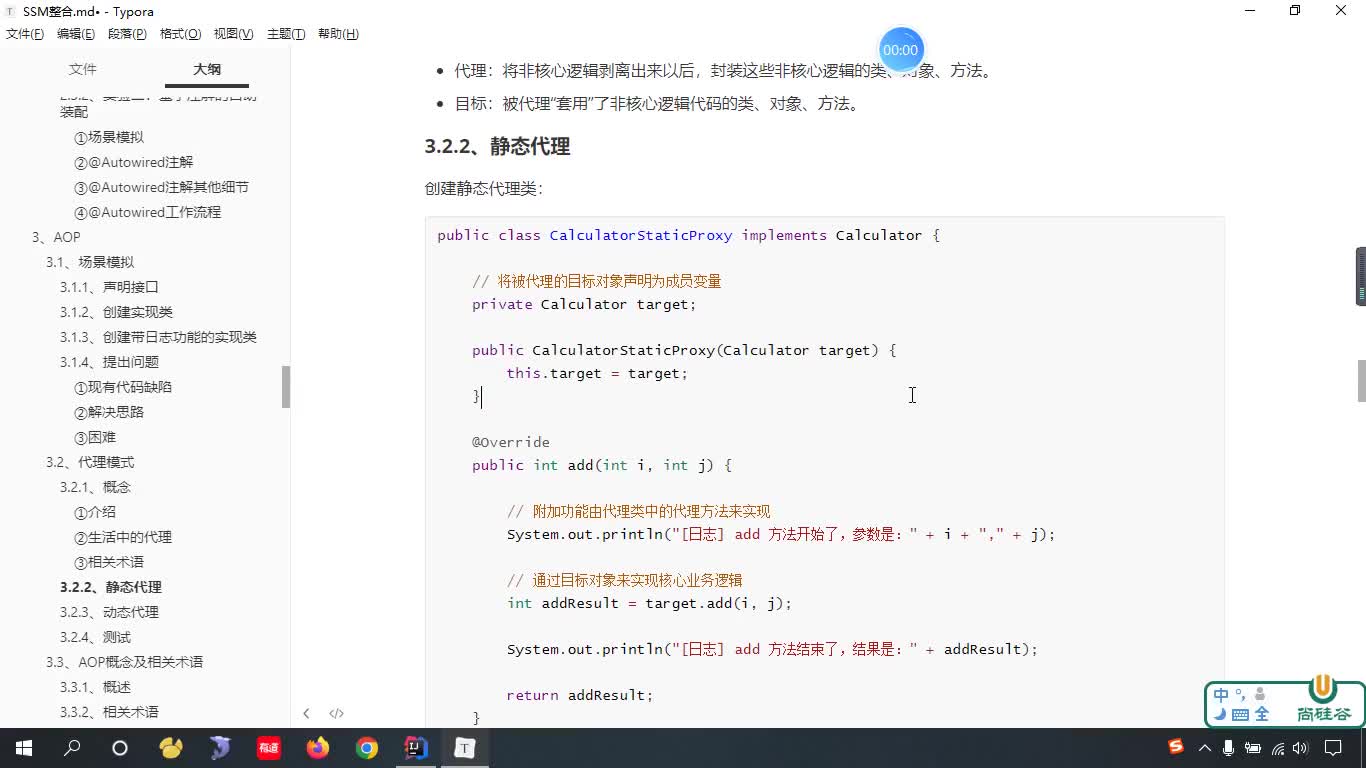Go to outline item ③@Autowired注解其他细节
This screenshot has height=768, width=1366.
click(162, 187)
